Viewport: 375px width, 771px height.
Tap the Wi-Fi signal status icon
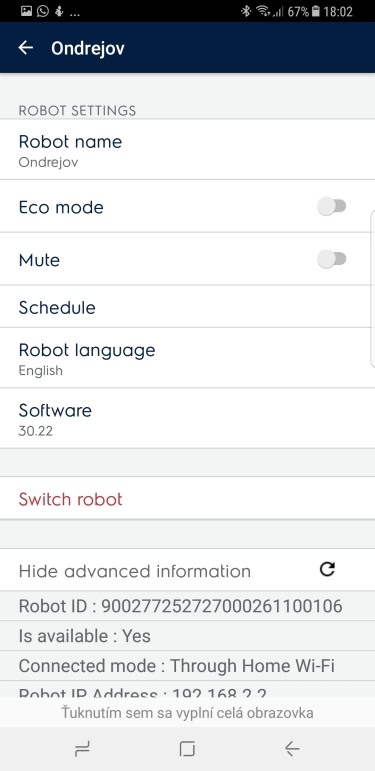(x=263, y=11)
